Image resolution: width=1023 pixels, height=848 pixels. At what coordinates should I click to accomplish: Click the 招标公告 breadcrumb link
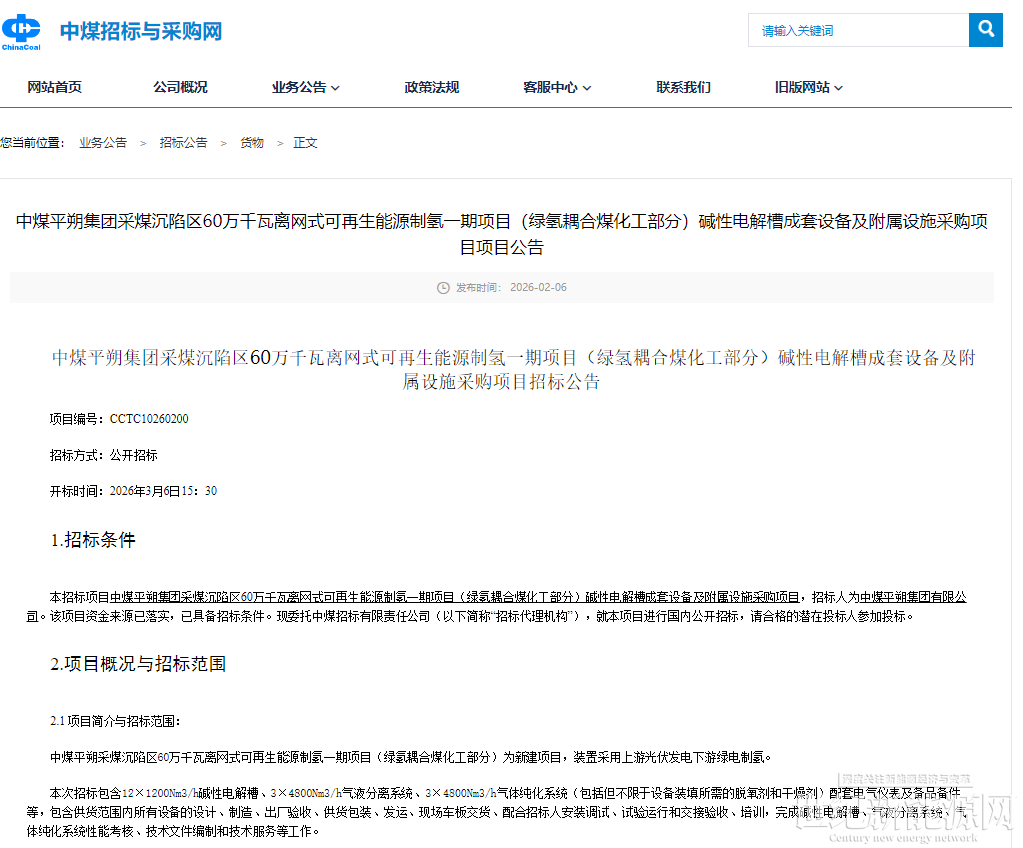click(183, 143)
